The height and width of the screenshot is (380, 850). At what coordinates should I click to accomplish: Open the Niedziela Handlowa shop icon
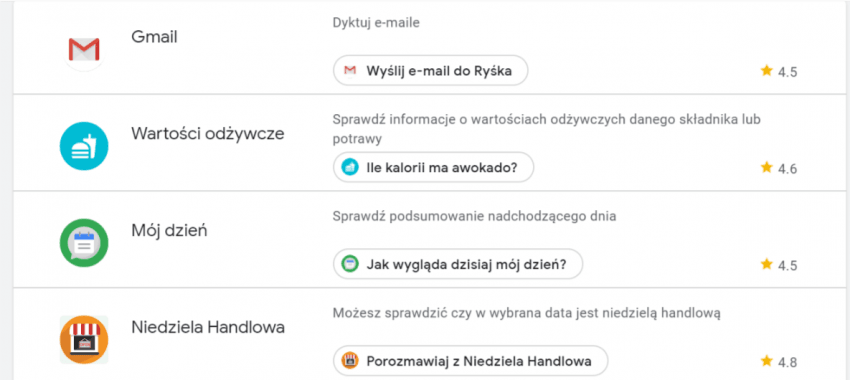click(x=83, y=339)
